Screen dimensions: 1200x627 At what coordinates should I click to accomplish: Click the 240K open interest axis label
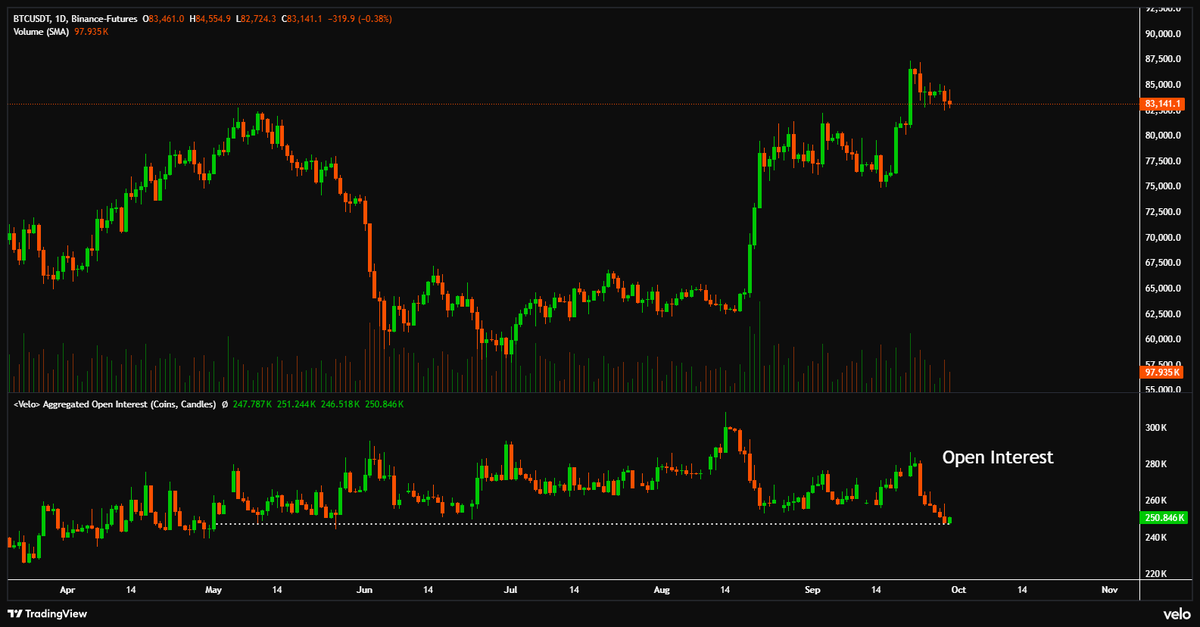point(1156,538)
